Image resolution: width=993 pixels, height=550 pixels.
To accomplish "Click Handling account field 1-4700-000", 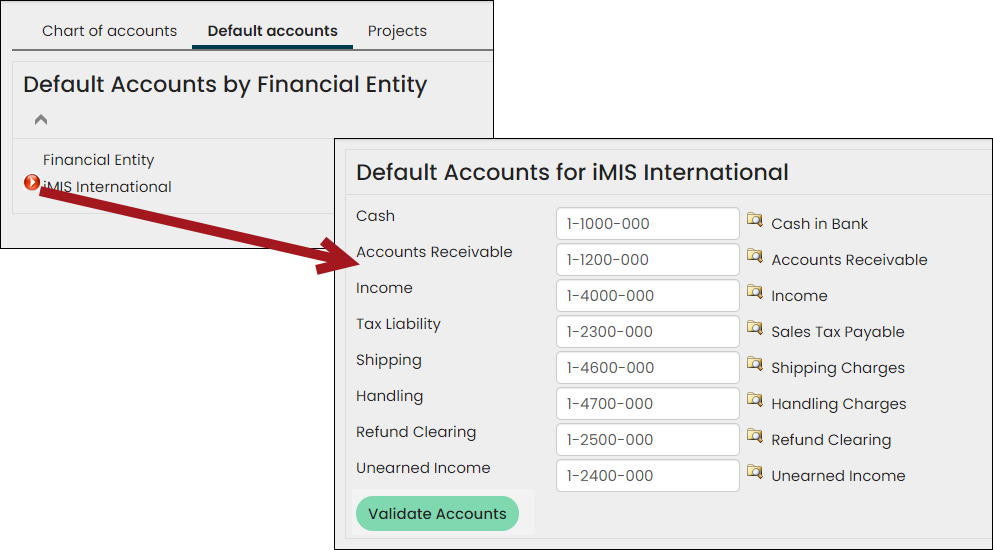I will coord(648,404).
